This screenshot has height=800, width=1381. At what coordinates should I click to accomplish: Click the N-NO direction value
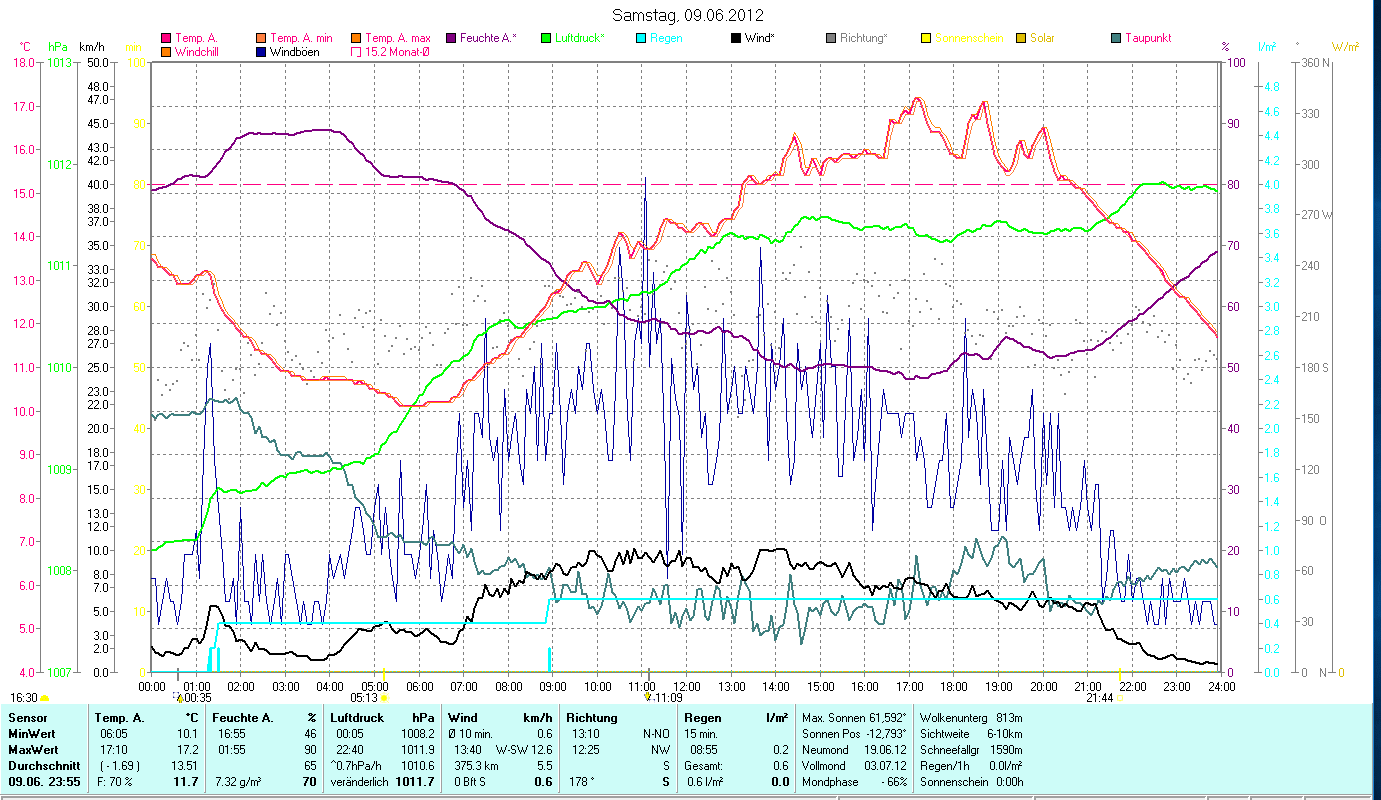point(655,734)
